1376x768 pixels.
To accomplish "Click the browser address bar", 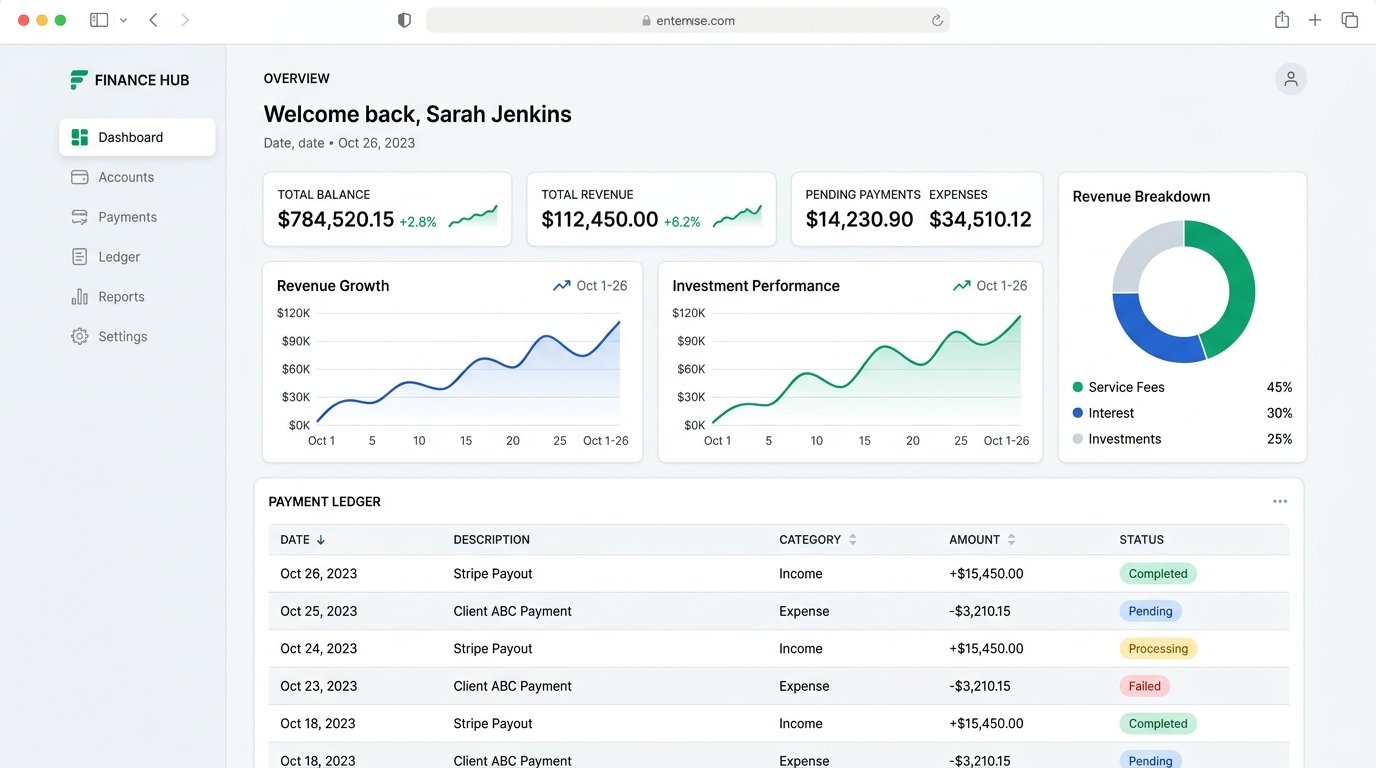I will click(x=688, y=20).
